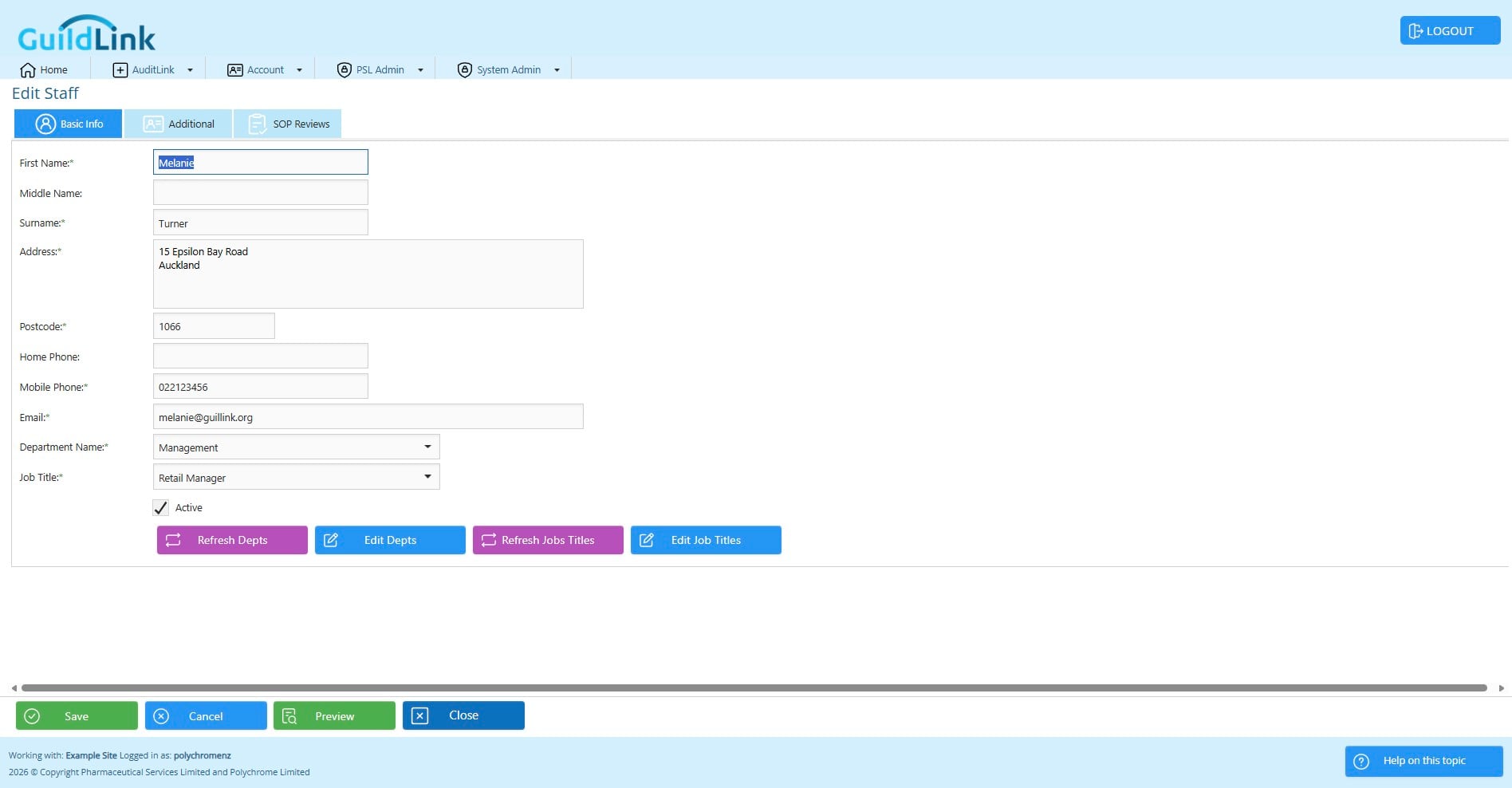Click the Help on this topic button
Viewport: 1512px width, 788px height.
click(1423, 761)
